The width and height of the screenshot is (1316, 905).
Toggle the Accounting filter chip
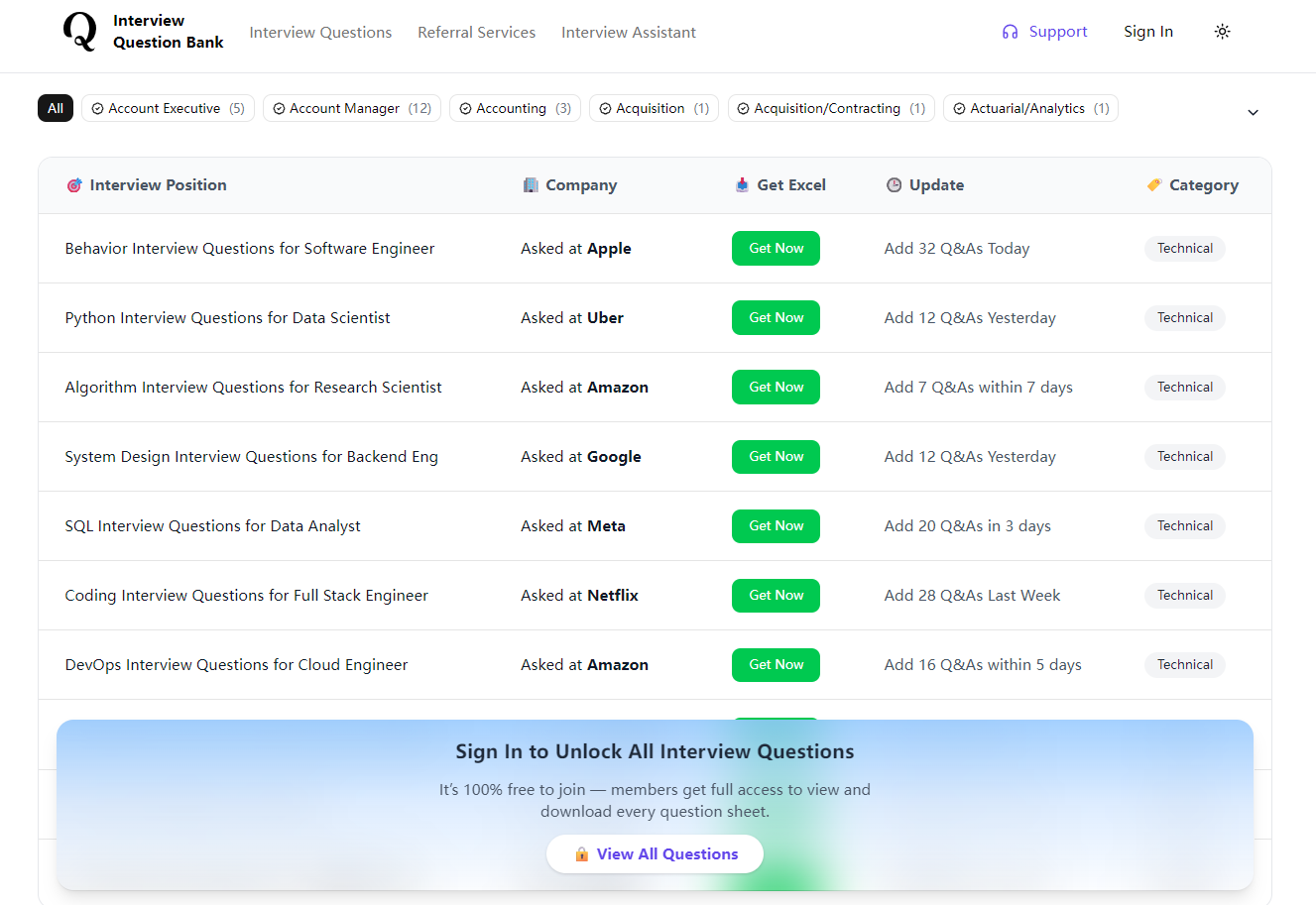pyautogui.click(x=515, y=108)
